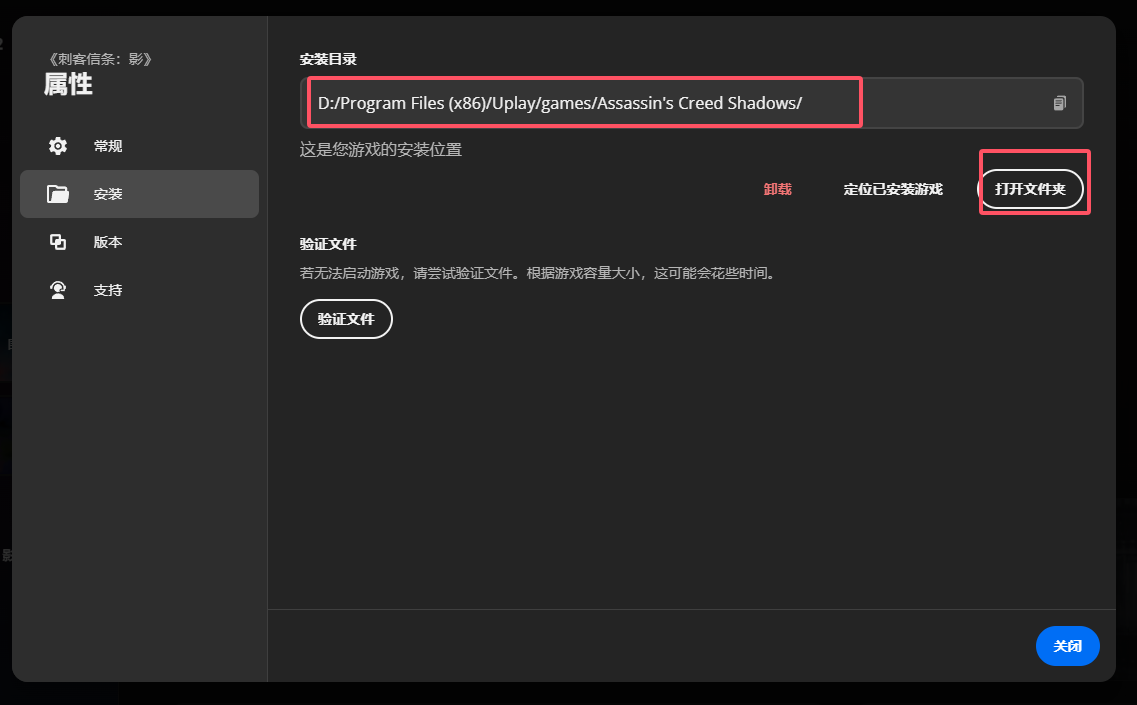1137x705 pixels.
Task: Click the 属性 dialog heading
Action: (x=68, y=84)
